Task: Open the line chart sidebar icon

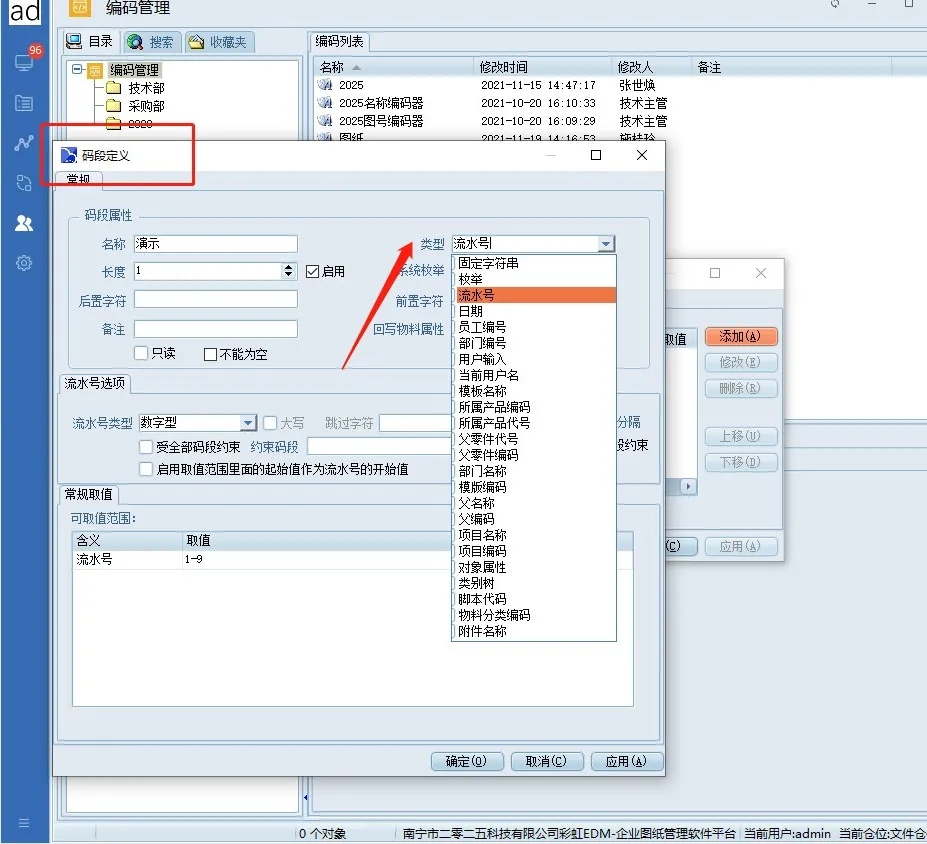Action: click(24, 142)
